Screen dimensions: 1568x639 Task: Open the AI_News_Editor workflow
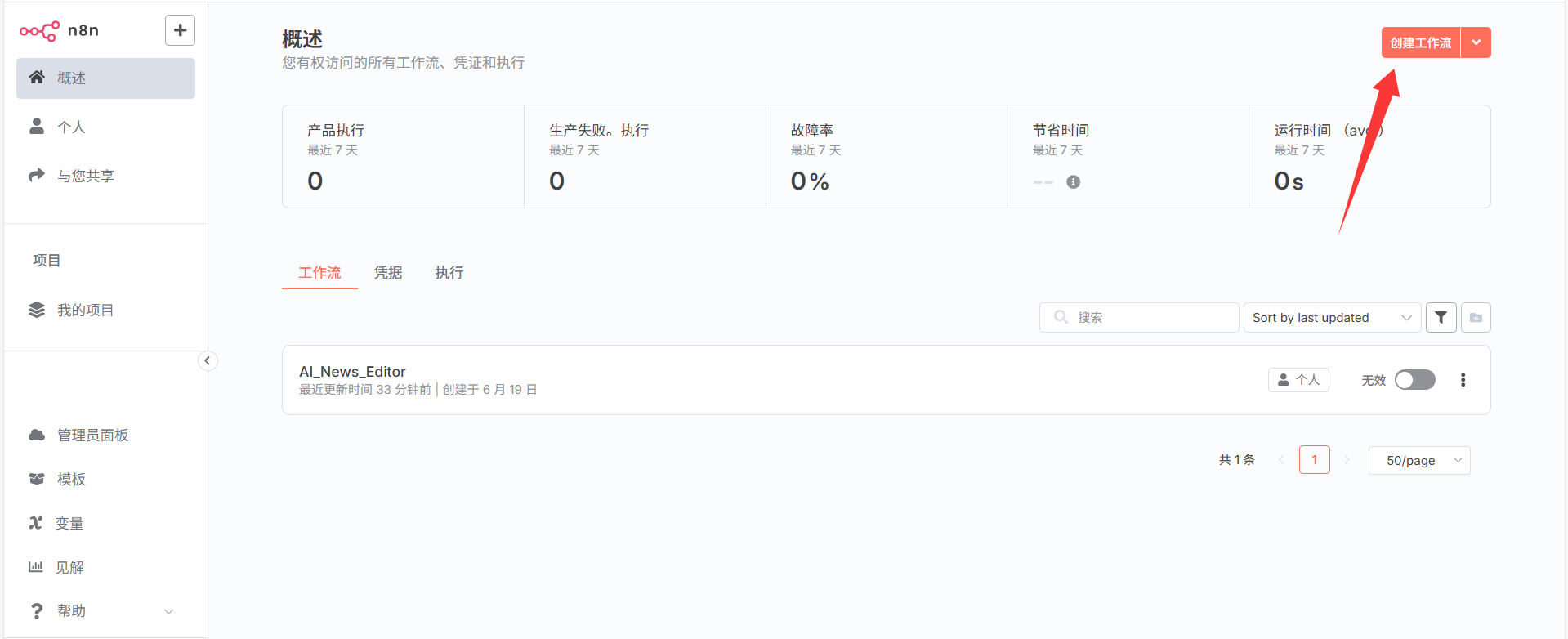pos(352,372)
